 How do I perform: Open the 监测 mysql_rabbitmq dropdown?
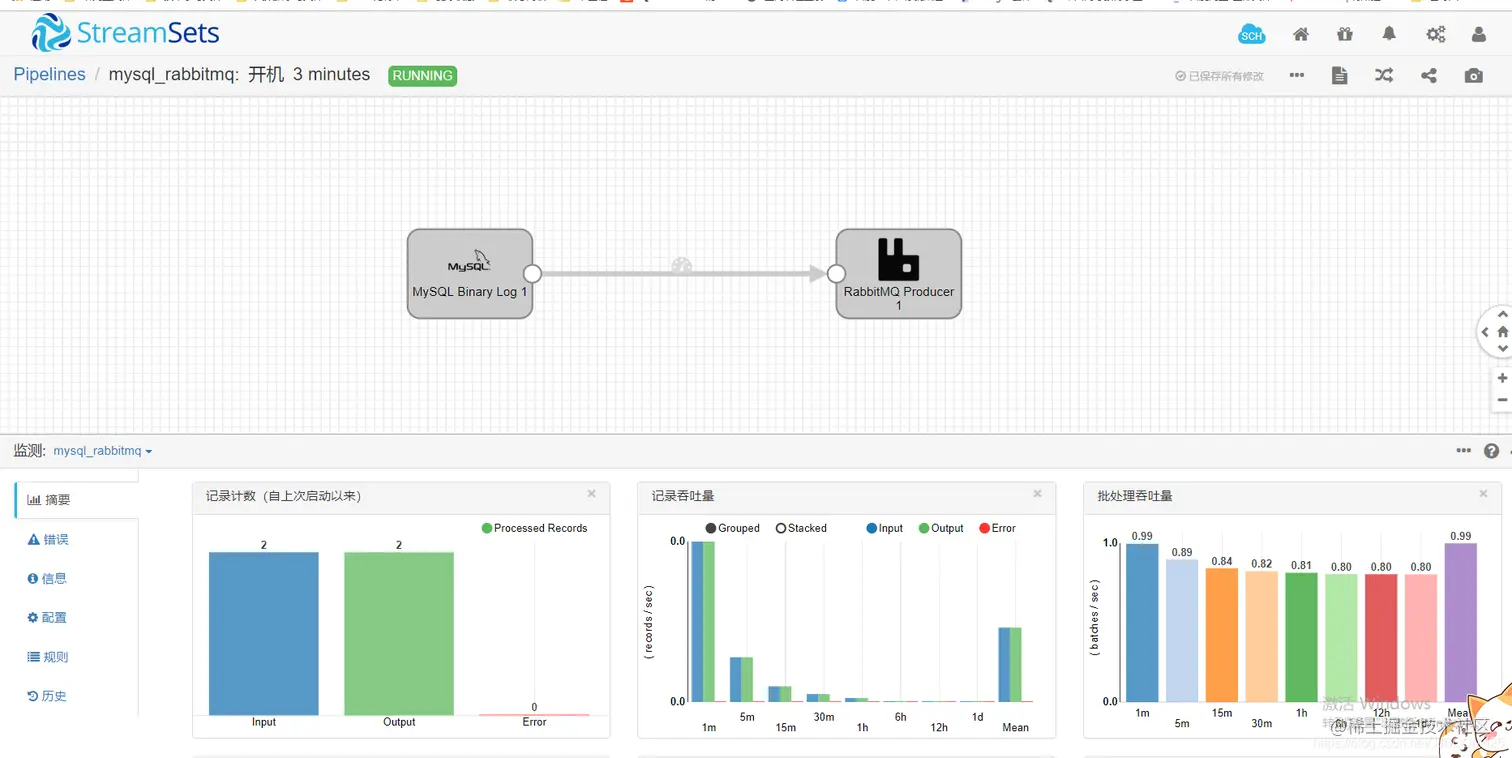(x=103, y=451)
